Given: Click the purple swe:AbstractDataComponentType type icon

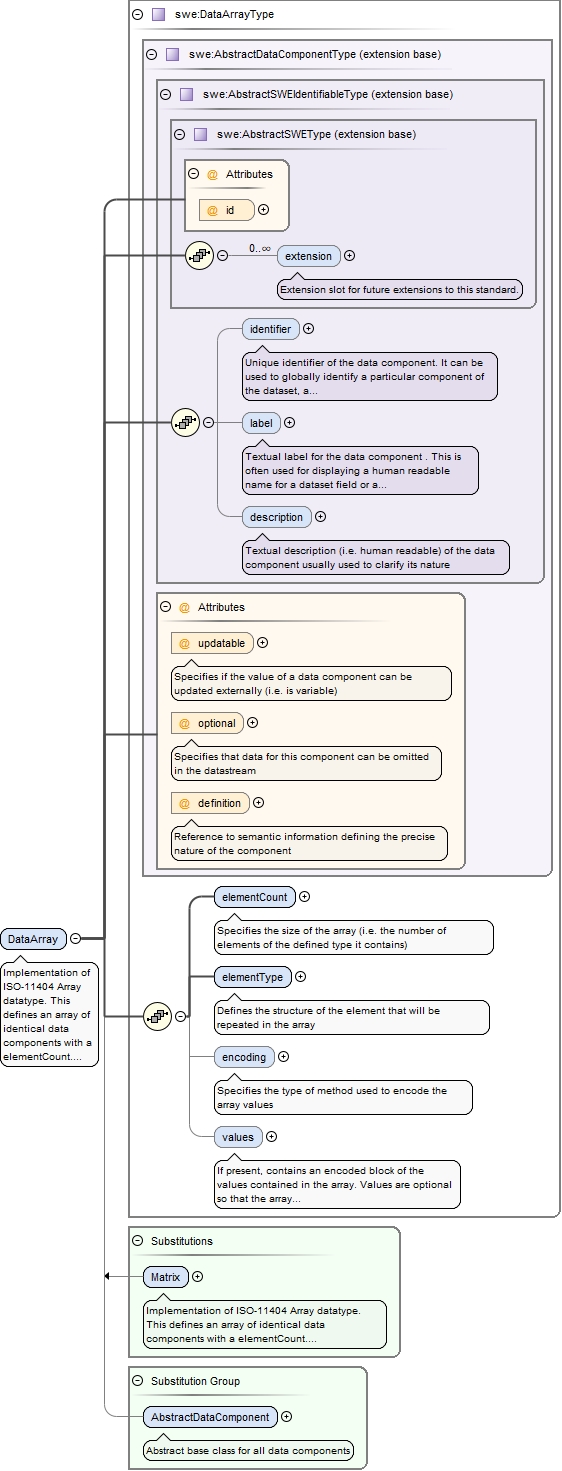Looking at the screenshot, I should (x=172, y=54).
